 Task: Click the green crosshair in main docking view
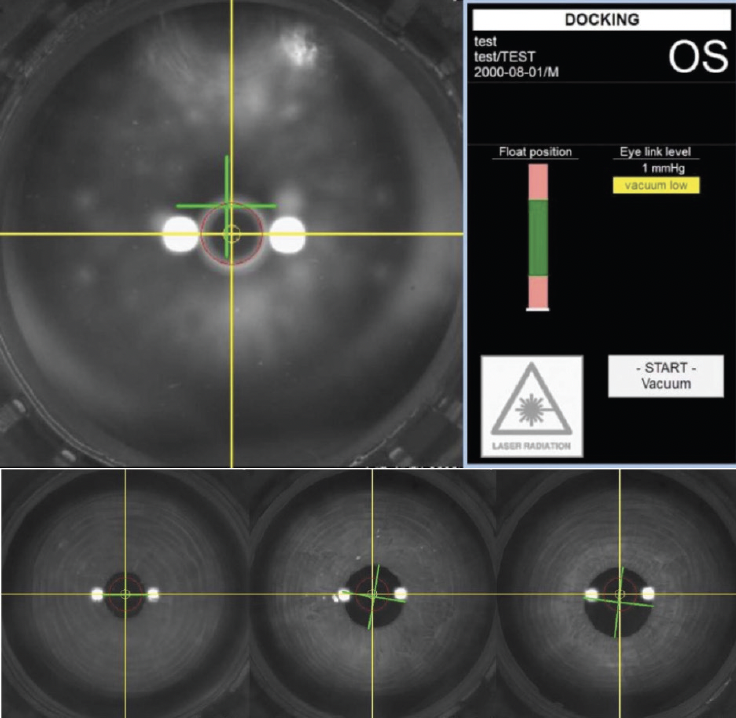coord(227,206)
